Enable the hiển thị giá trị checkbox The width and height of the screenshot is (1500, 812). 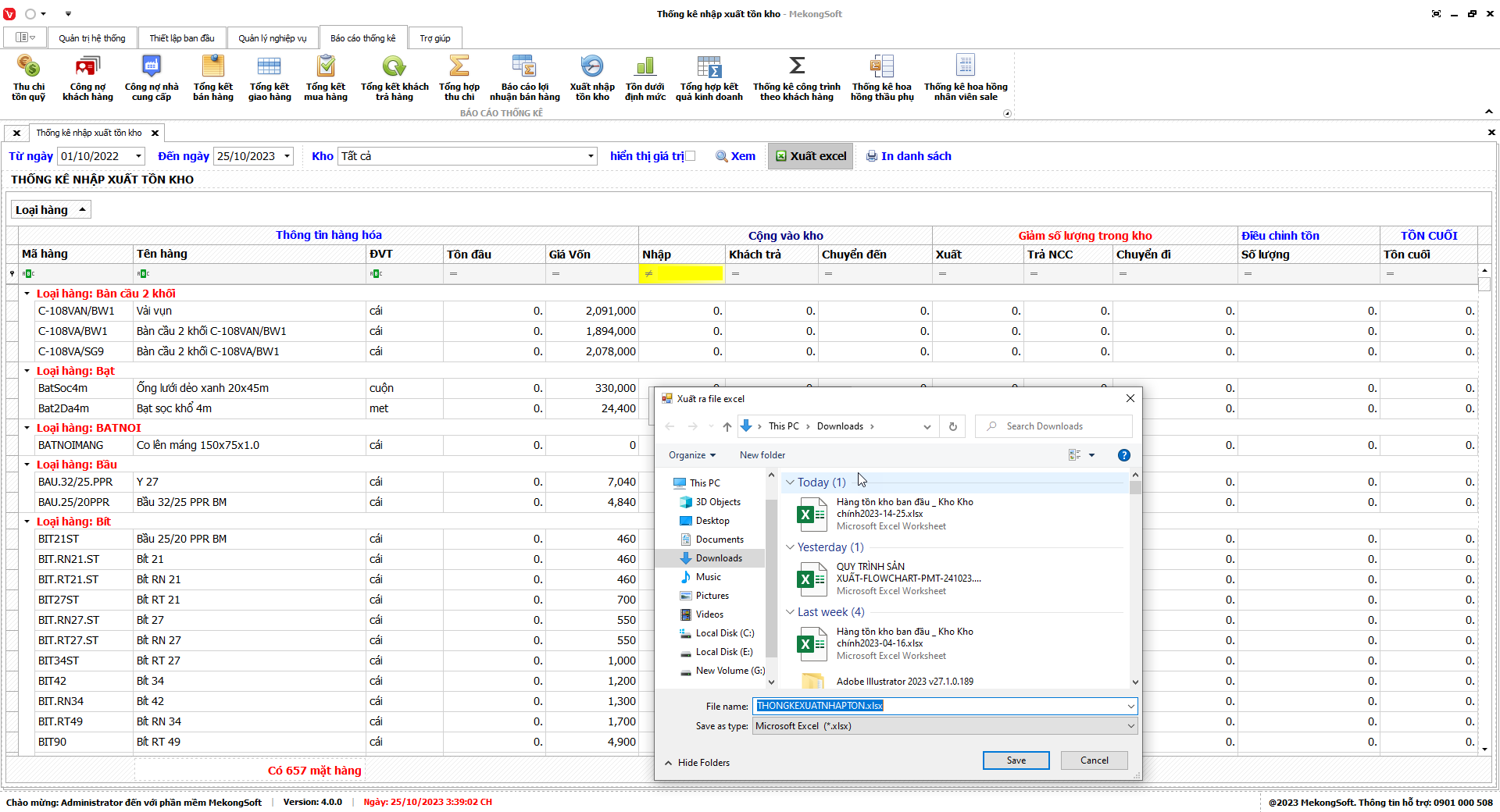click(690, 156)
